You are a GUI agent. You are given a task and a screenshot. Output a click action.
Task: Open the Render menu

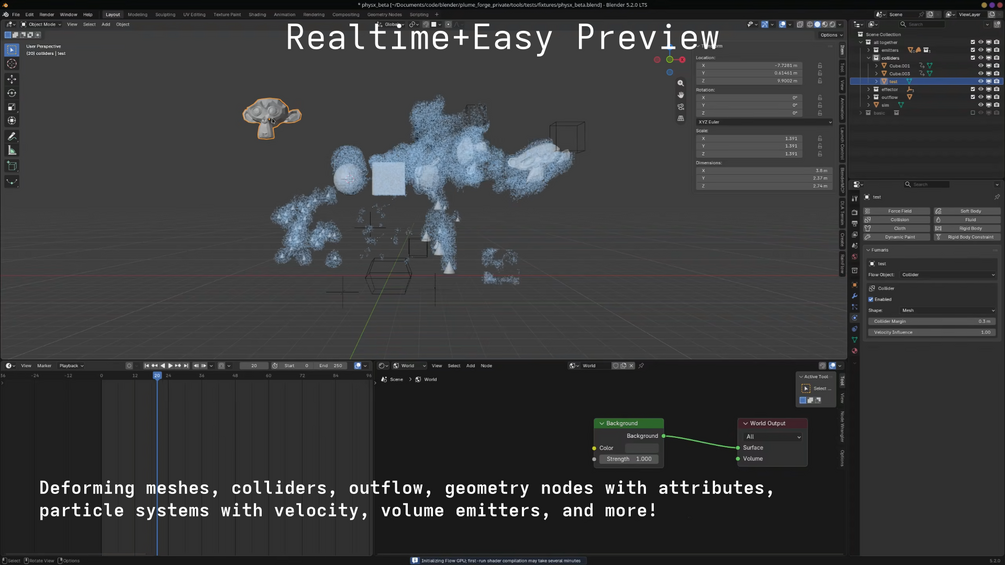(47, 14)
